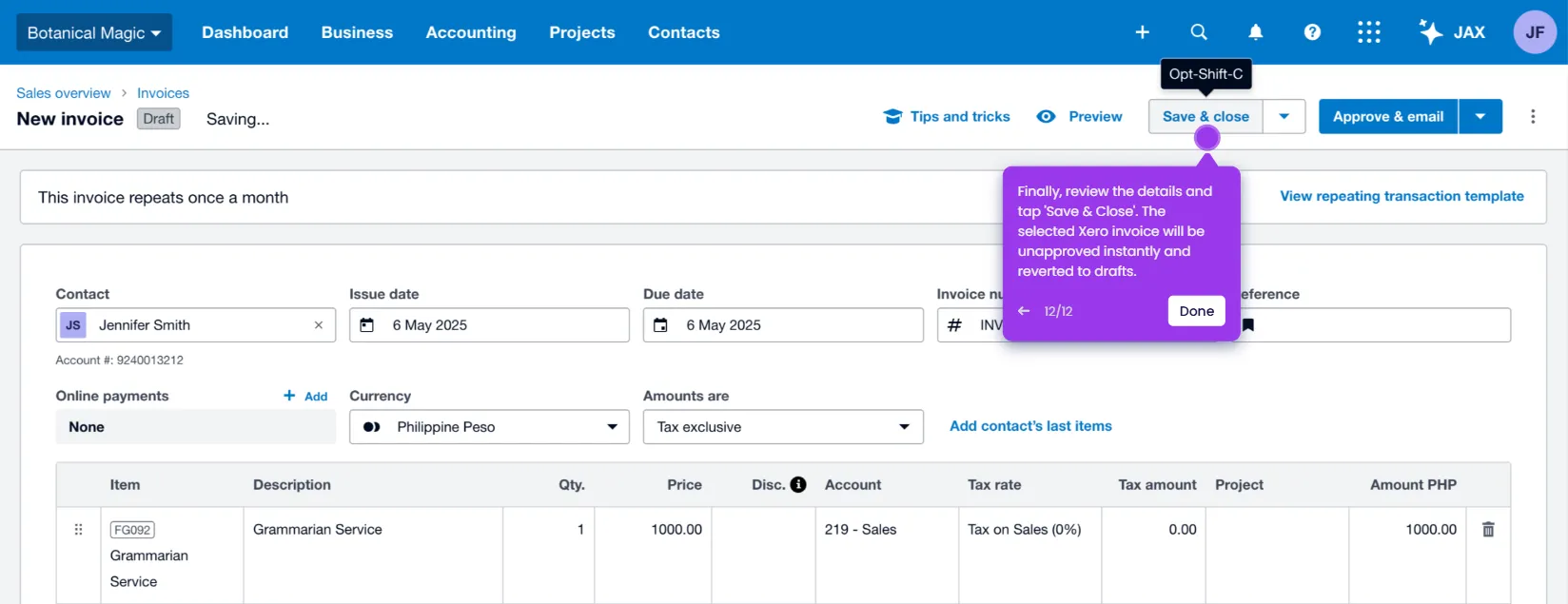Click the Draft status badge
The image size is (1568, 604).
click(159, 119)
